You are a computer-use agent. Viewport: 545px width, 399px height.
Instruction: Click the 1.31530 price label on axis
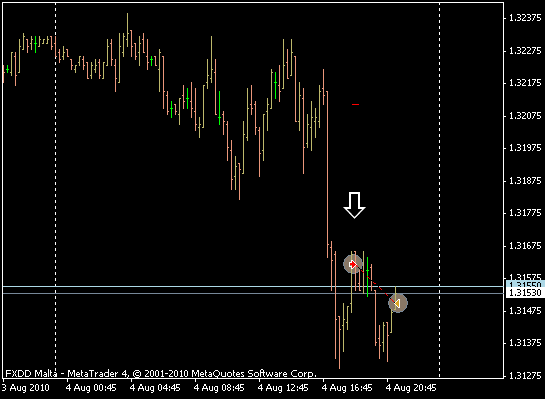click(524, 293)
